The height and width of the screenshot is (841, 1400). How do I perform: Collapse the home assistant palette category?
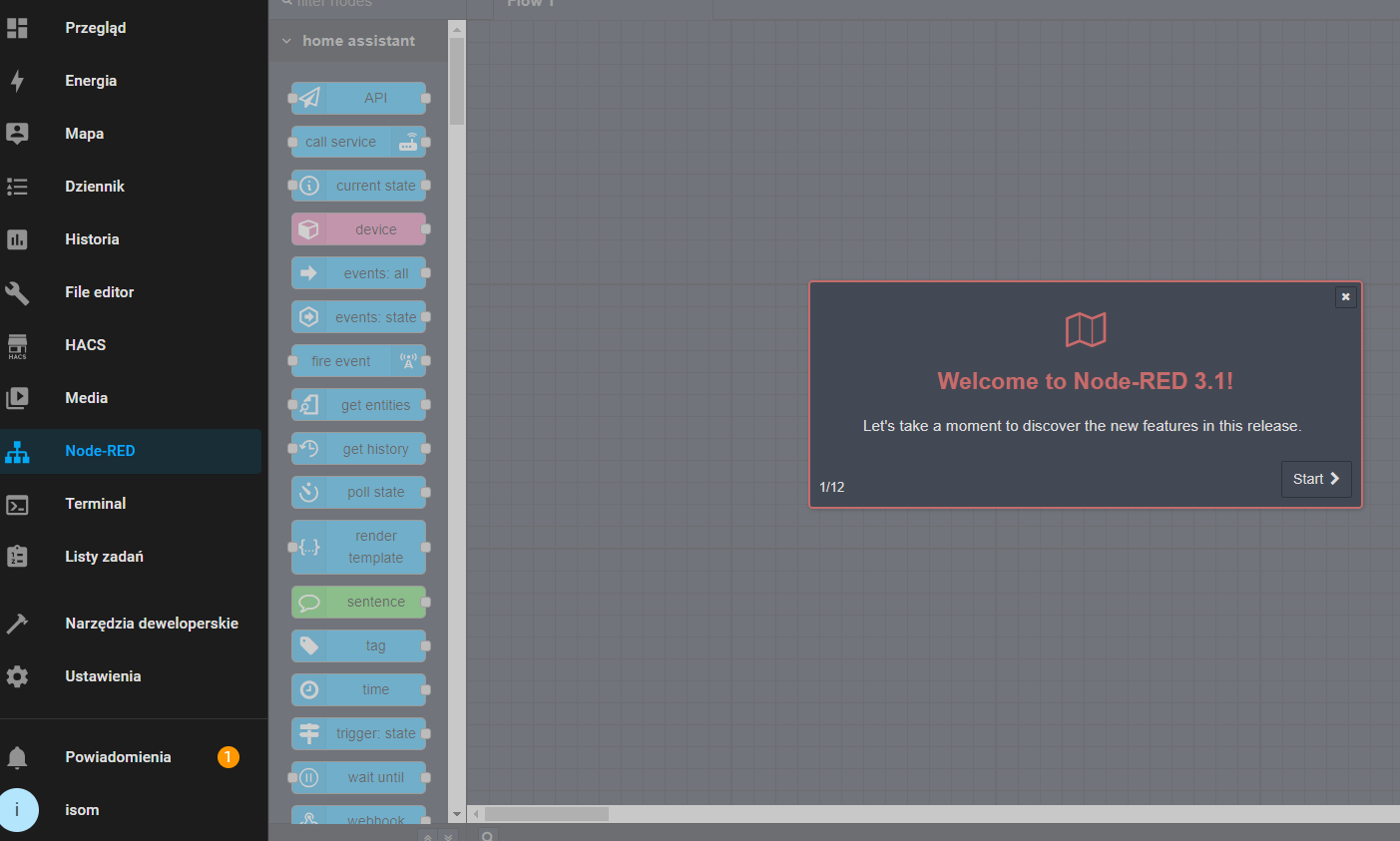(358, 41)
